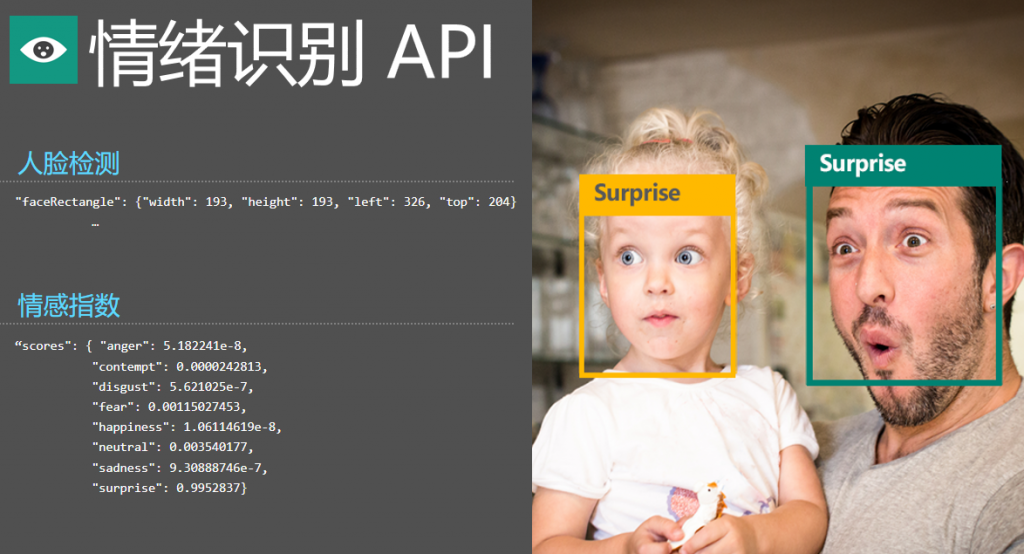The height and width of the screenshot is (554, 1024).
Task: Select the "contempt" score entry
Action: 179,367
